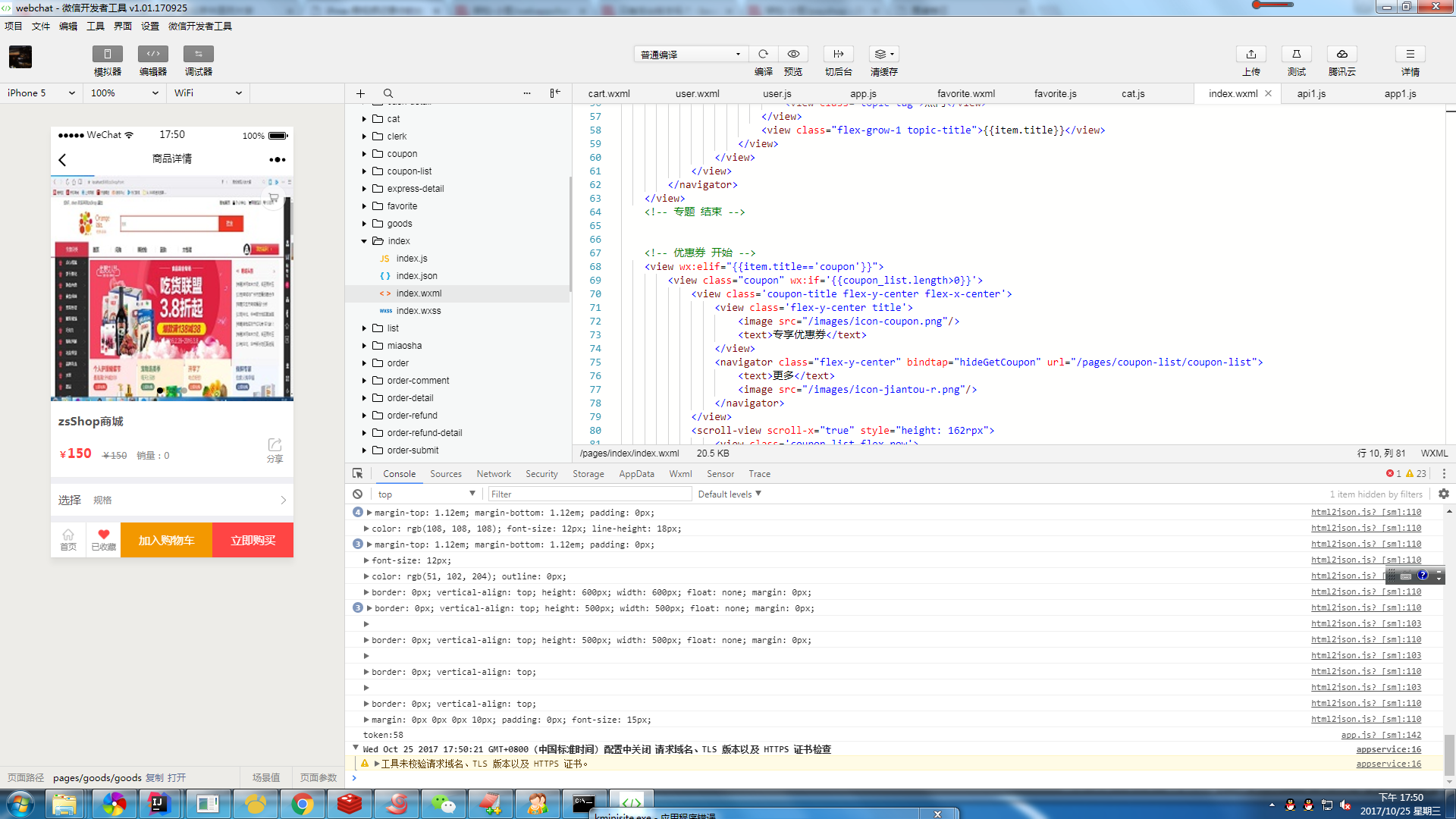
Task: Open devtools more options menu icon
Action: [1444, 473]
